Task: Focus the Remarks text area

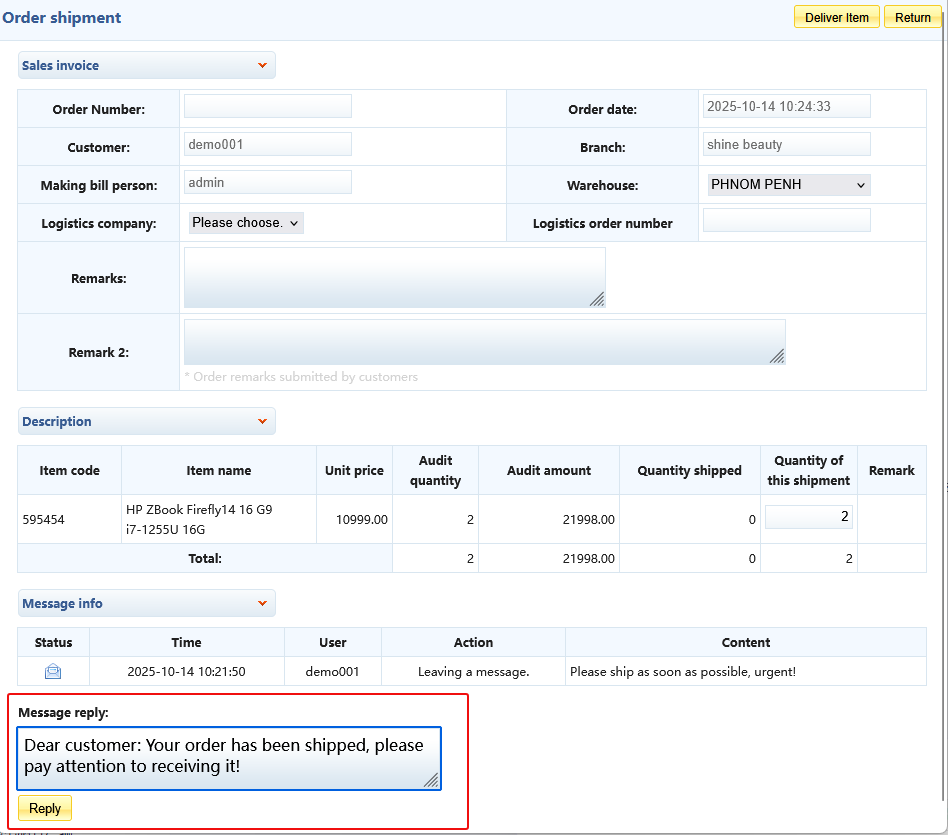Action: click(394, 277)
